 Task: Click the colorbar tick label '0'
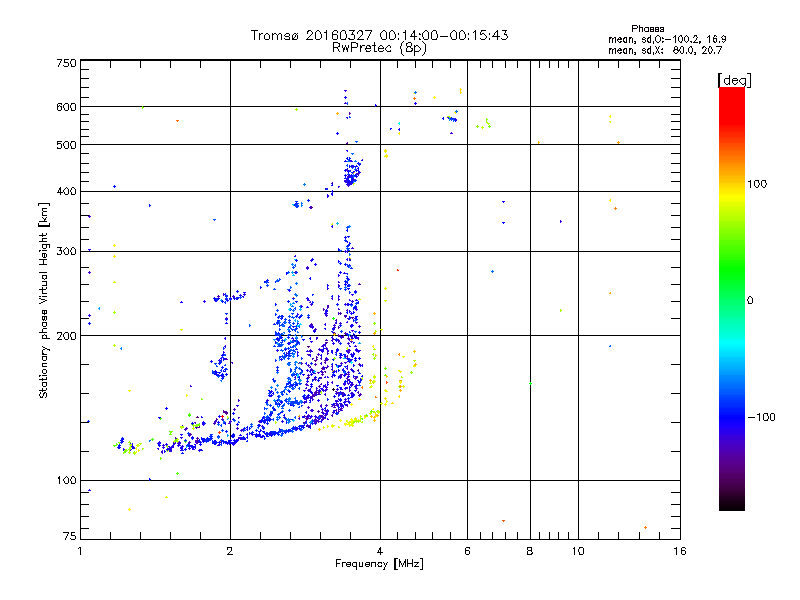[x=750, y=301]
